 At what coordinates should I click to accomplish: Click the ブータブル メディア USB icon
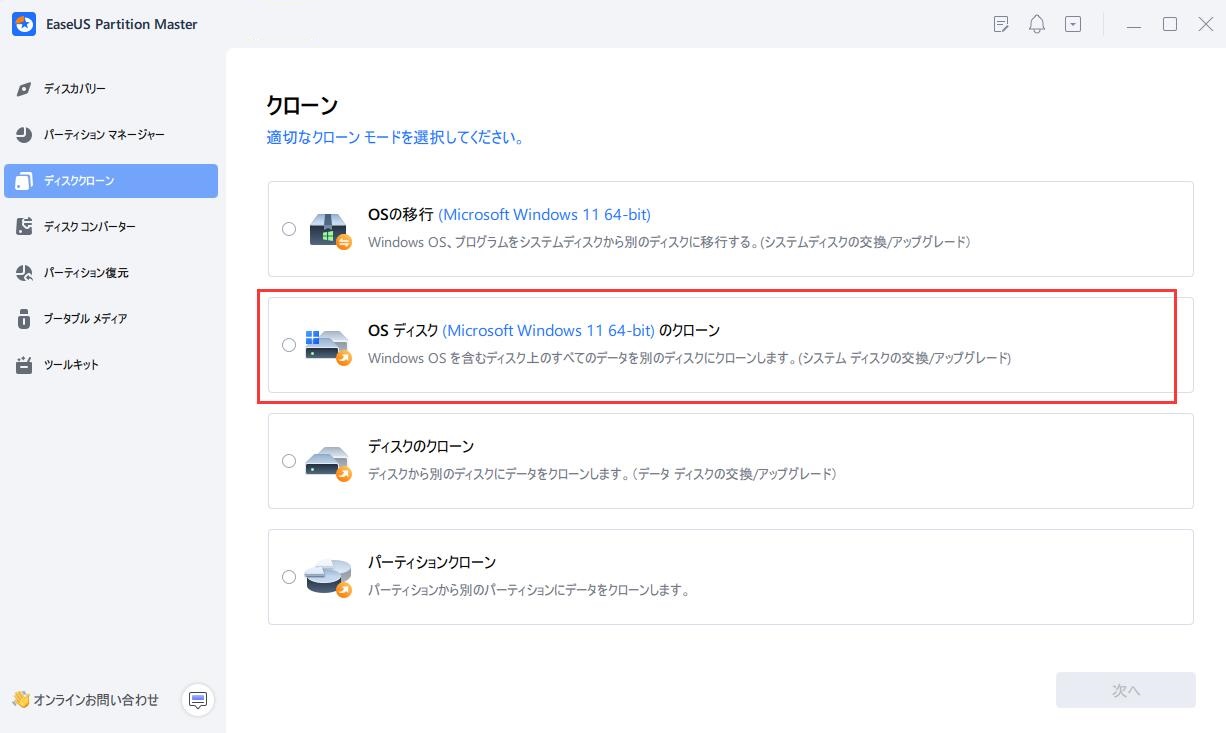coord(25,319)
